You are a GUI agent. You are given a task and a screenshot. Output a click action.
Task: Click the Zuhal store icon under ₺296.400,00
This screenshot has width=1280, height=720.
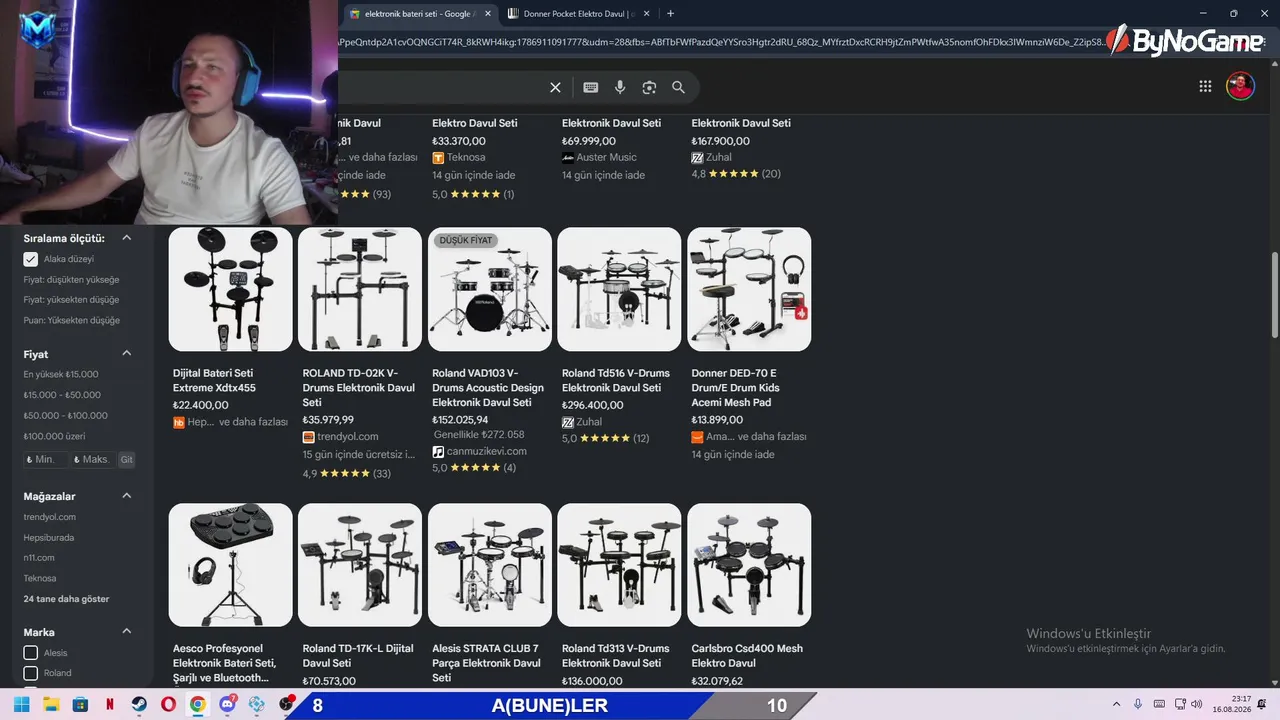568,423
